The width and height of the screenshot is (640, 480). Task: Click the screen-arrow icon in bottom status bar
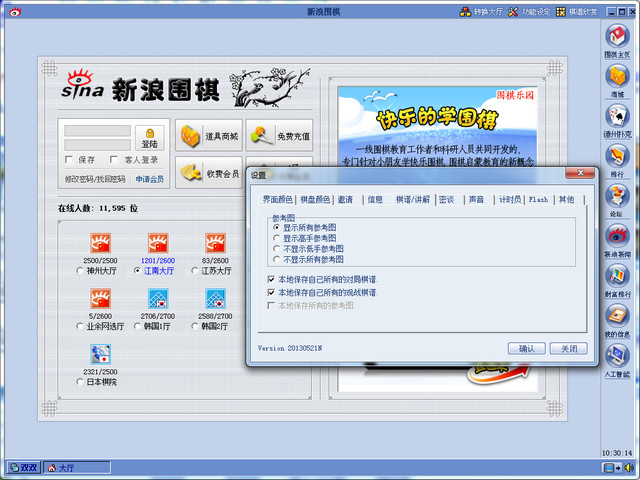pos(612,468)
